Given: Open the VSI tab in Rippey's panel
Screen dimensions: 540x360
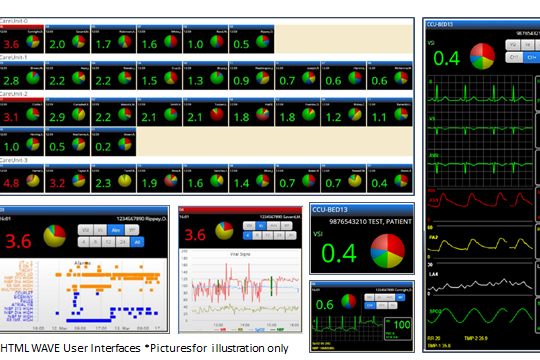Looking at the screenshot, I should click(x=85, y=230).
